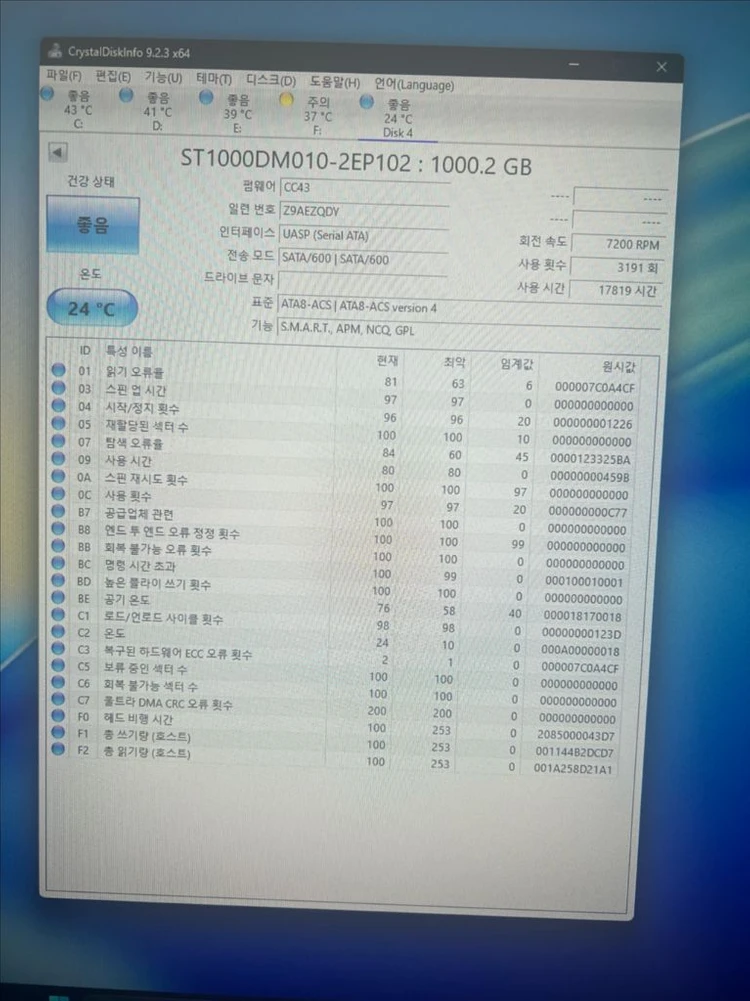Click the status circle for ID BD

click(x=58, y=580)
